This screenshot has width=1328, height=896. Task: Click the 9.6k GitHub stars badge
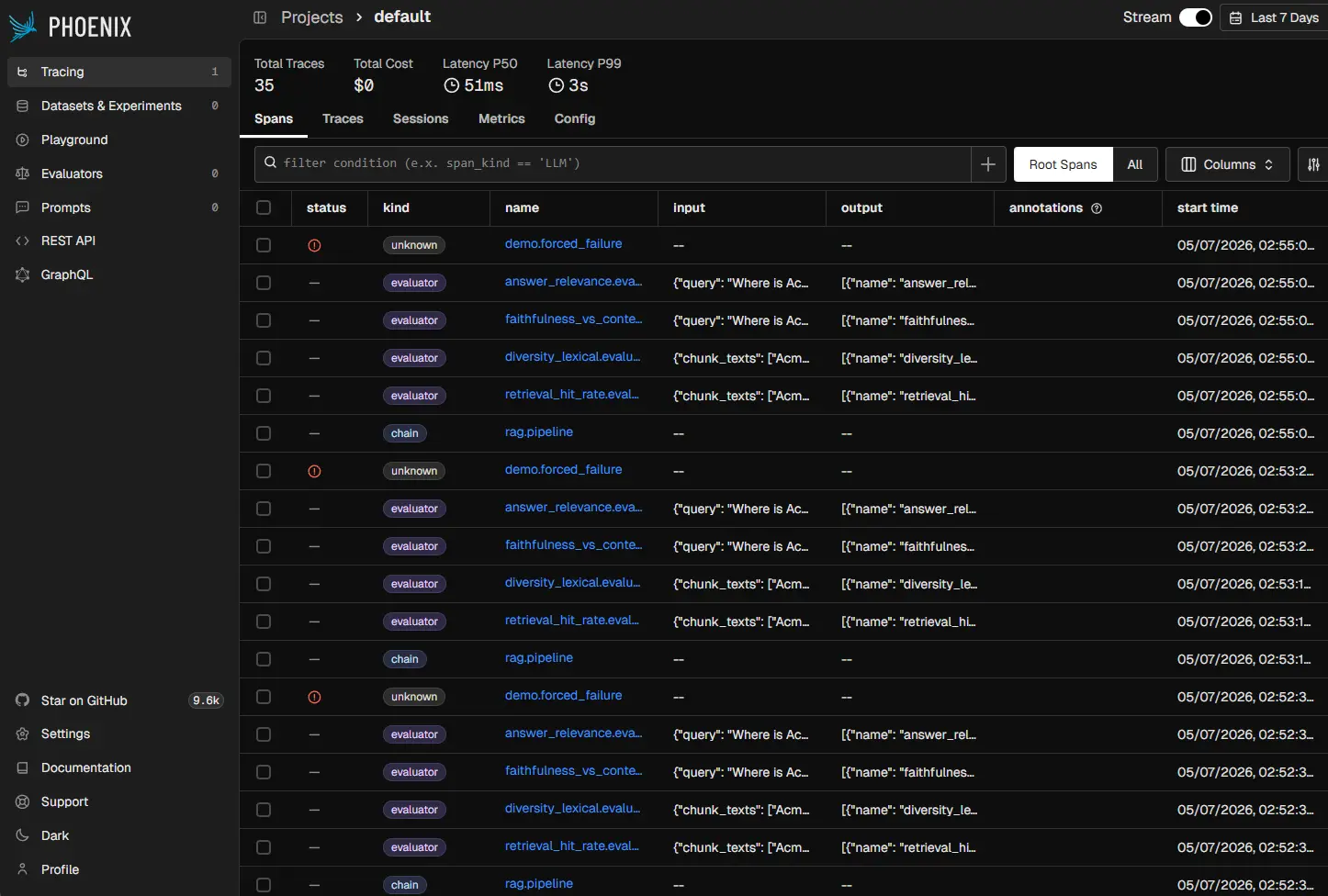206,700
